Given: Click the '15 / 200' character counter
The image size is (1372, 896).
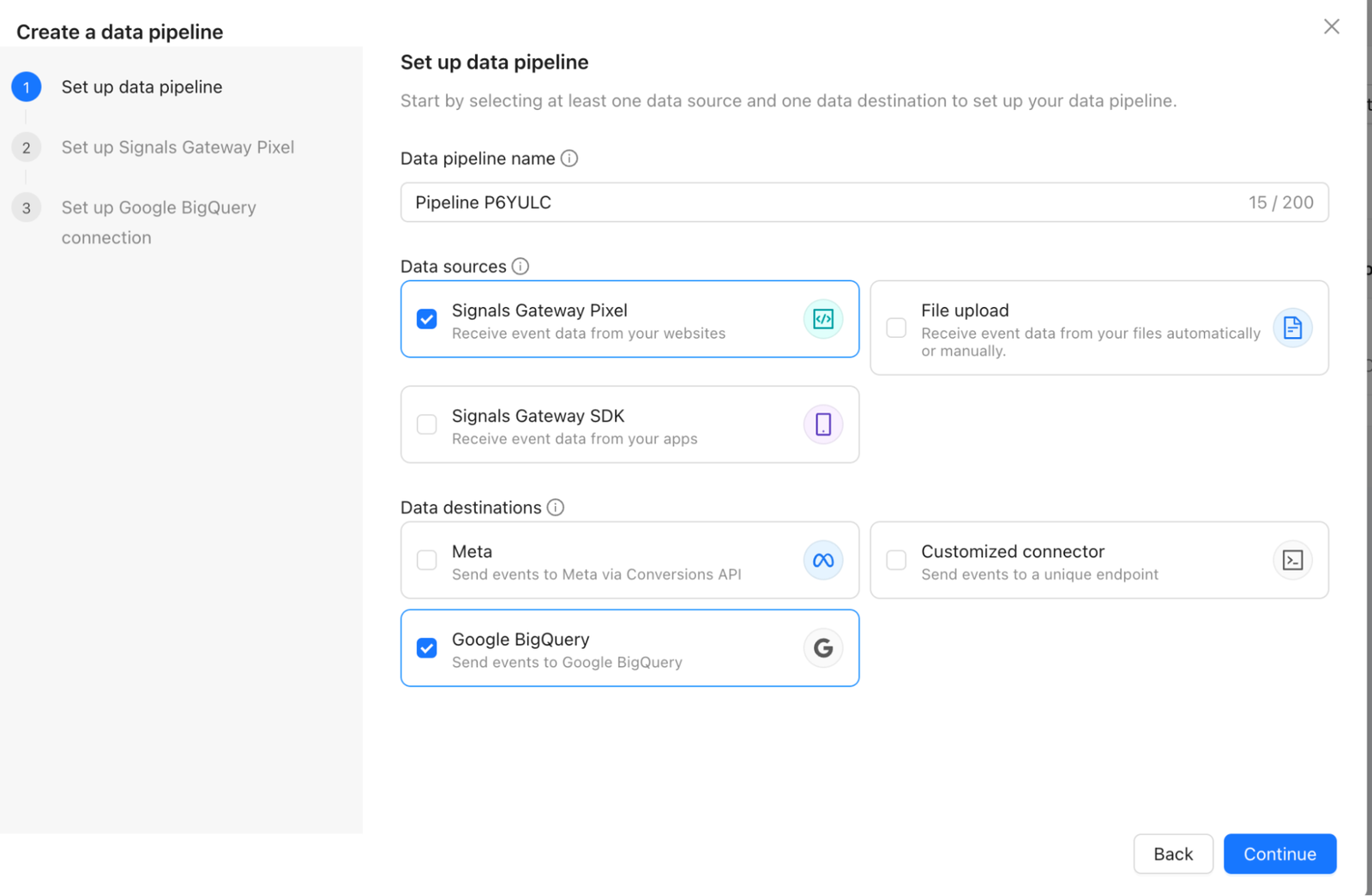Looking at the screenshot, I should (1280, 202).
